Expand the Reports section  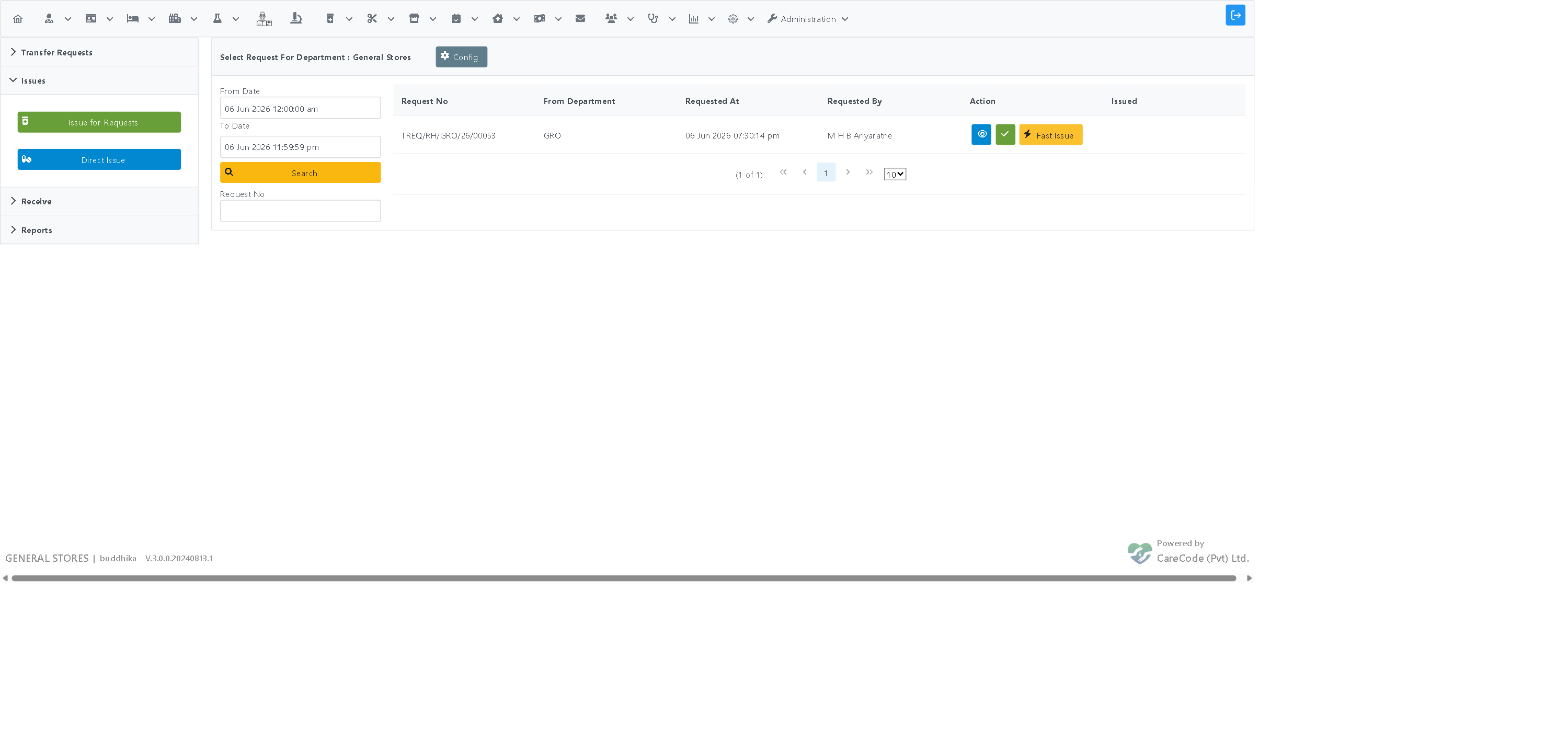coord(99,230)
